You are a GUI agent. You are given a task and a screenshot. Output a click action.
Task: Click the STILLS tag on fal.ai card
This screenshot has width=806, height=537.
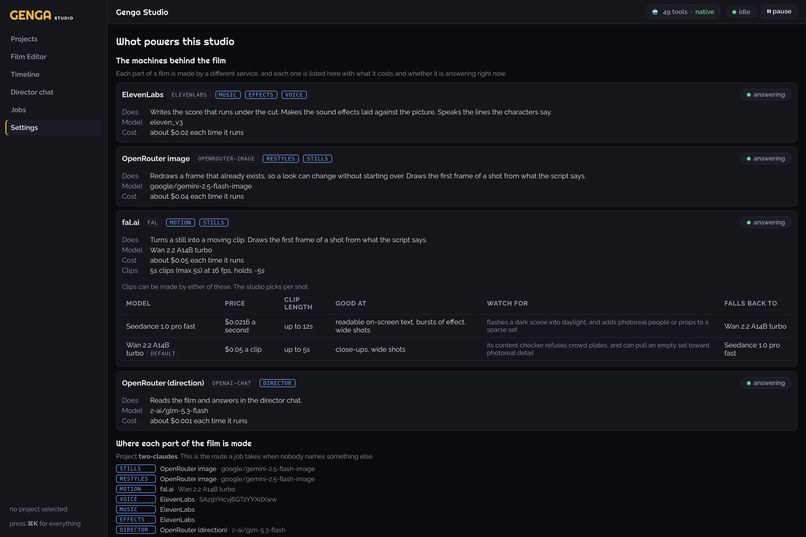(x=214, y=223)
